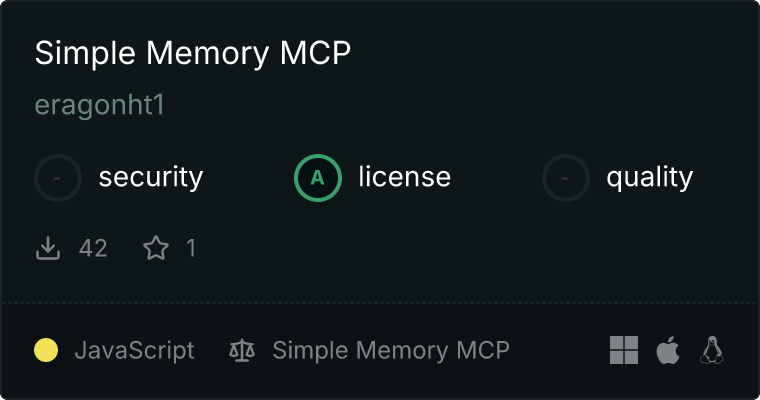Viewport: 760px width, 400px height.
Task: Click the download arrow icon
Action: (48, 248)
